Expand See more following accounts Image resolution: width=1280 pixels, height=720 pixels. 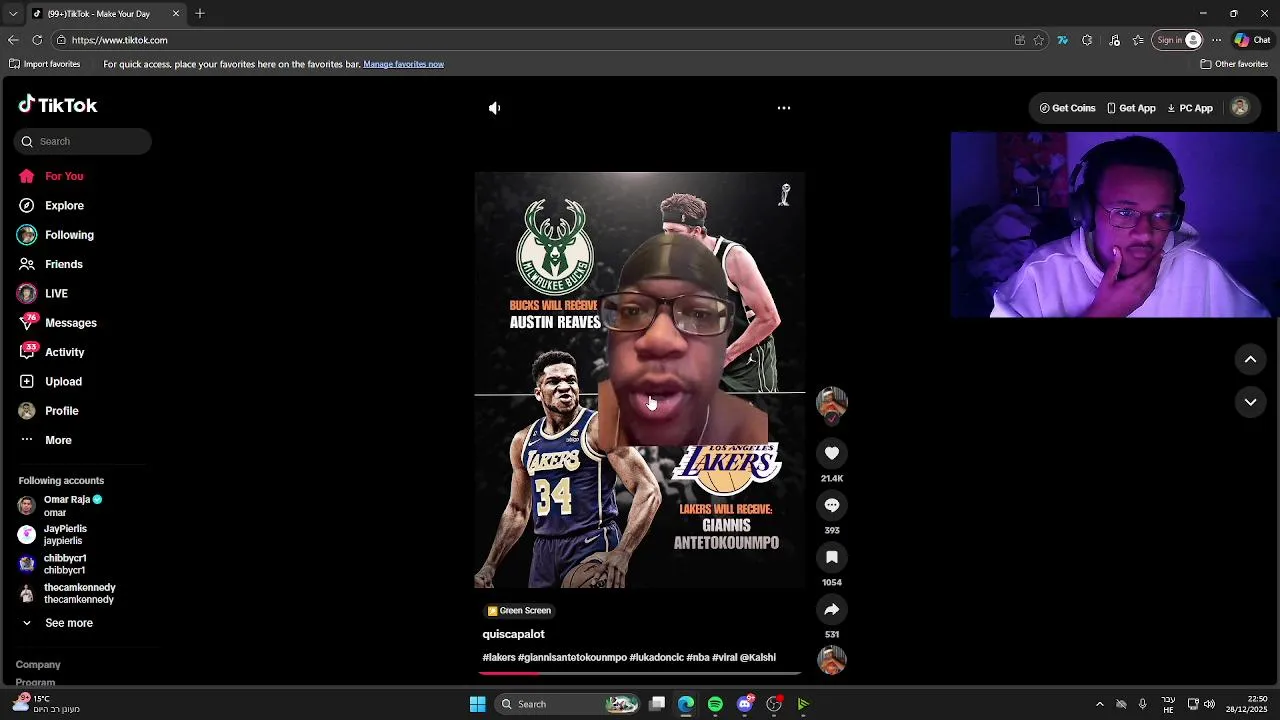57,623
